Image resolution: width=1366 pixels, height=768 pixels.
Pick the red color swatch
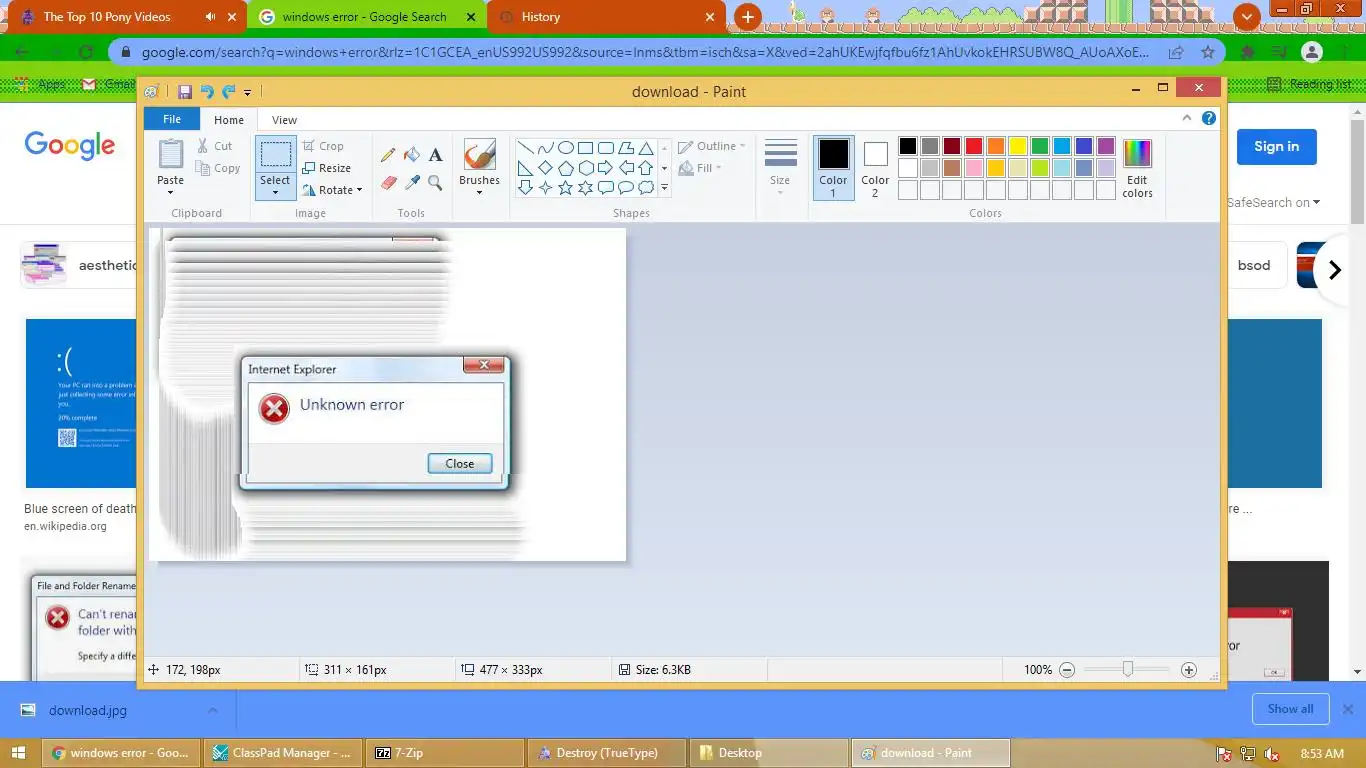point(974,146)
